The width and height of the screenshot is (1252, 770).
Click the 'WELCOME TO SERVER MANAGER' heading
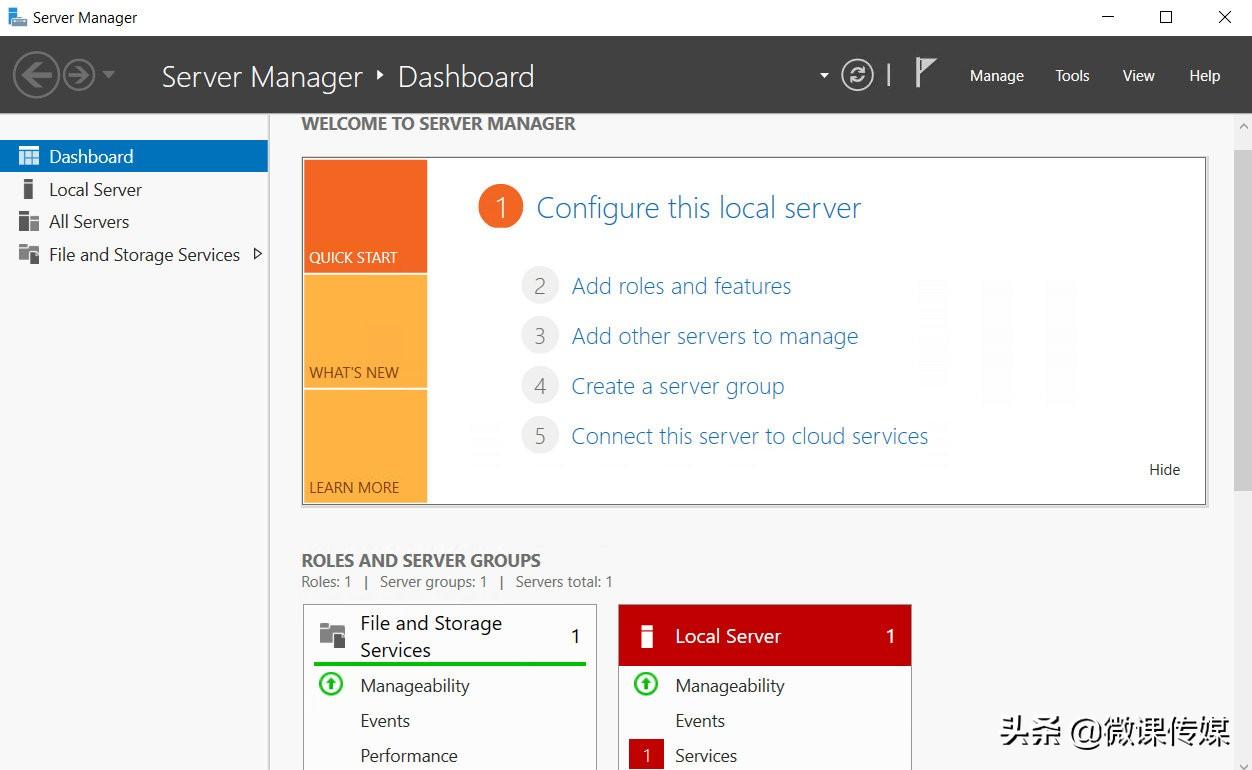pyautogui.click(x=439, y=124)
